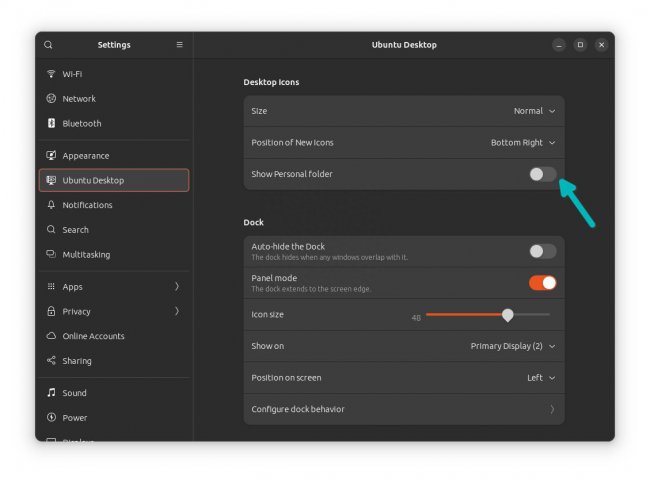The width and height of the screenshot is (650, 480).
Task: Select Multitasking in the sidebar
Action: (x=114, y=254)
